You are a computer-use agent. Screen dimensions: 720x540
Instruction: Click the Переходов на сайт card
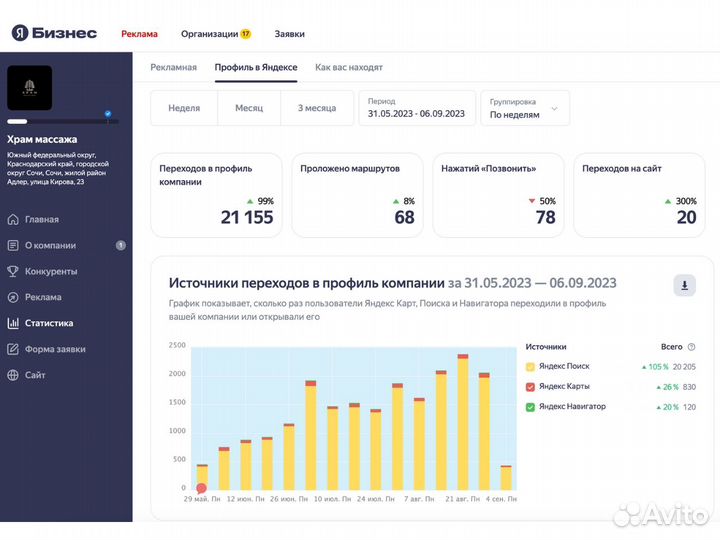639,195
